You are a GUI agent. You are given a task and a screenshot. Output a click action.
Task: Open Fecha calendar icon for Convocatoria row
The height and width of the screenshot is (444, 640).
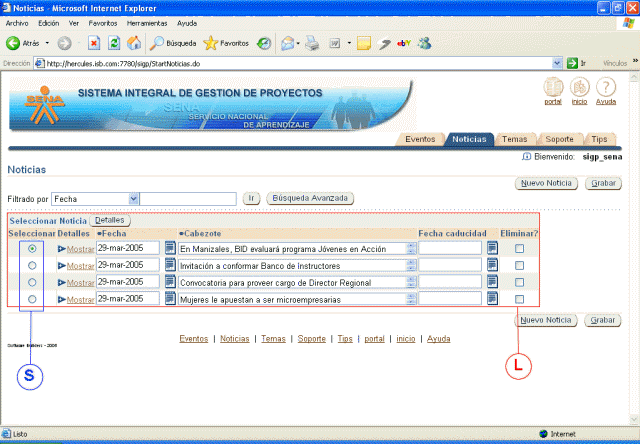coord(170,281)
